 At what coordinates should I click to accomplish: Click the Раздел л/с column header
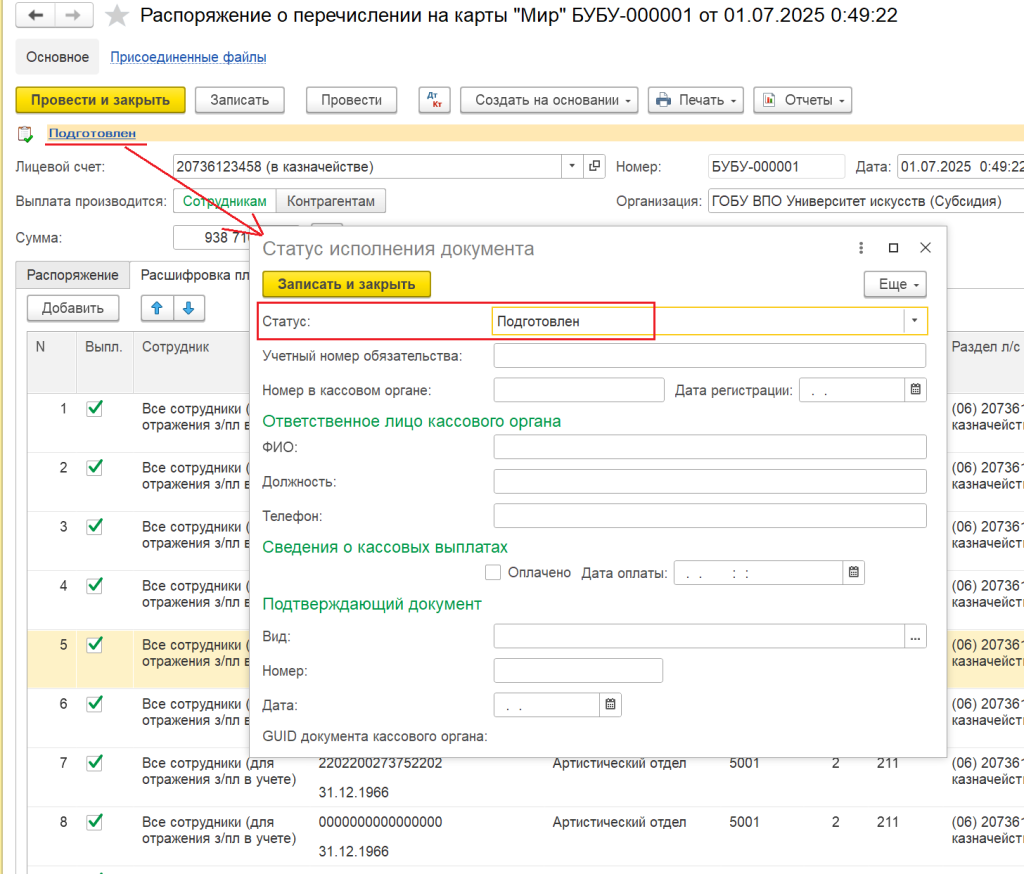[985, 363]
